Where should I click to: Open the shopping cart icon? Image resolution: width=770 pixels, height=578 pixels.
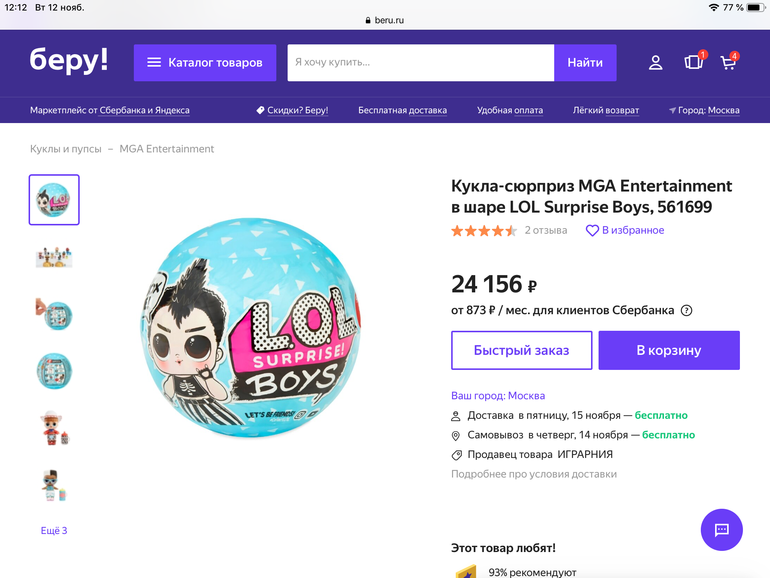click(x=728, y=63)
